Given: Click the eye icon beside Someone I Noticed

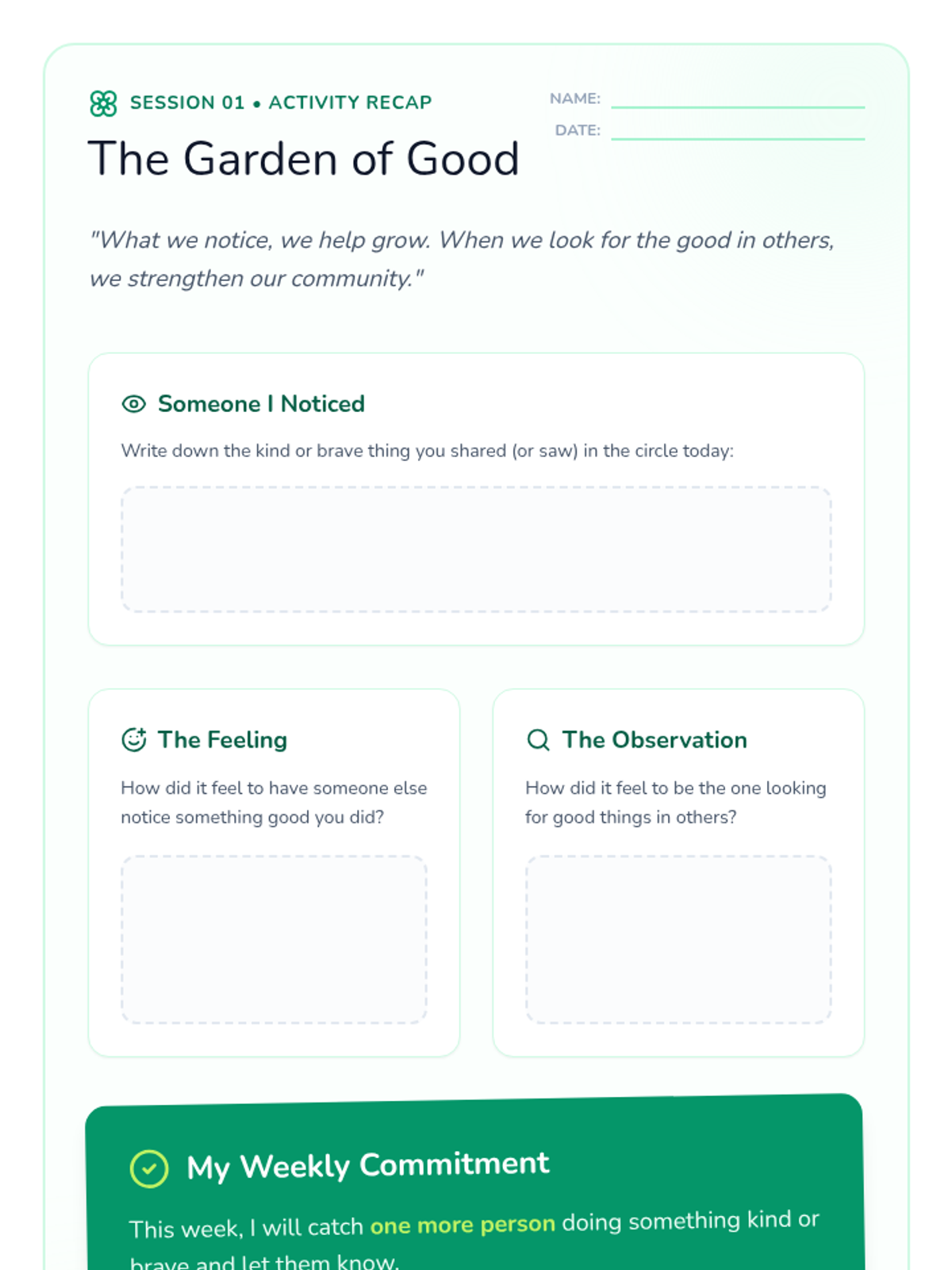Looking at the screenshot, I should pyautogui.click(x=133, y=404).
